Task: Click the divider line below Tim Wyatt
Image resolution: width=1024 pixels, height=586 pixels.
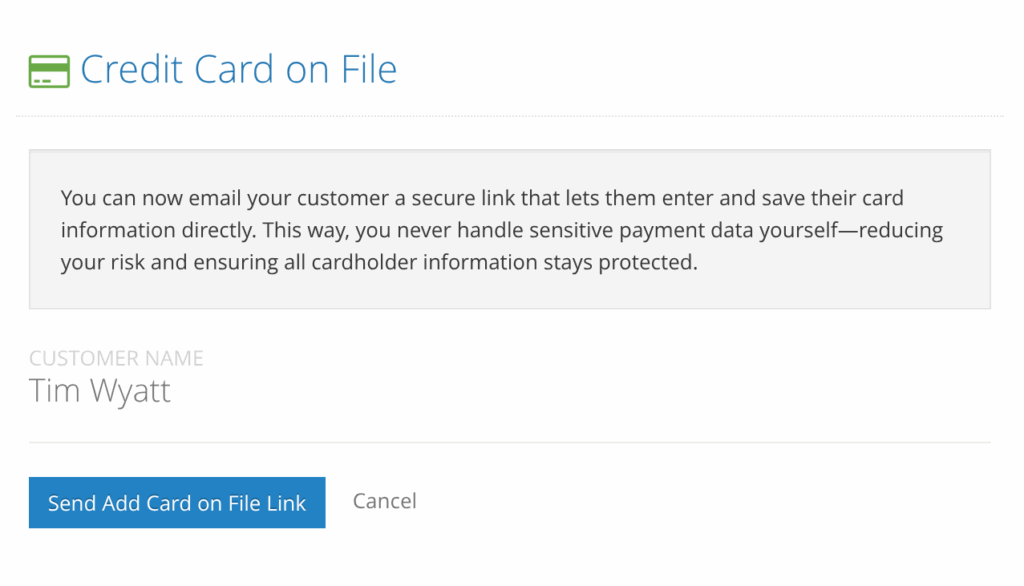Action: click(510, 442)
